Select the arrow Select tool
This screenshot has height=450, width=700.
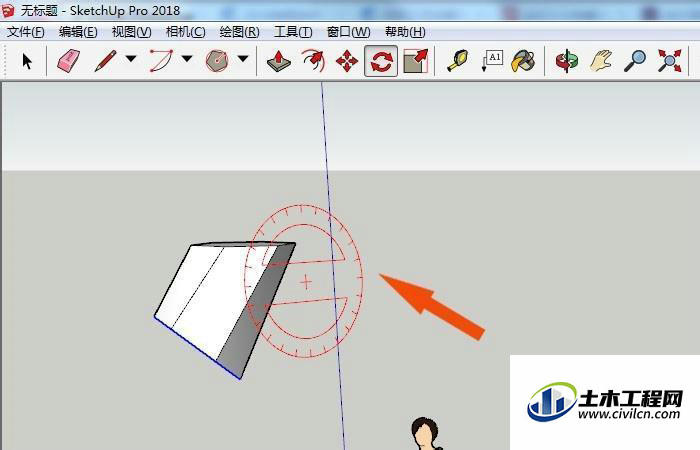click(x=27, y=61)
